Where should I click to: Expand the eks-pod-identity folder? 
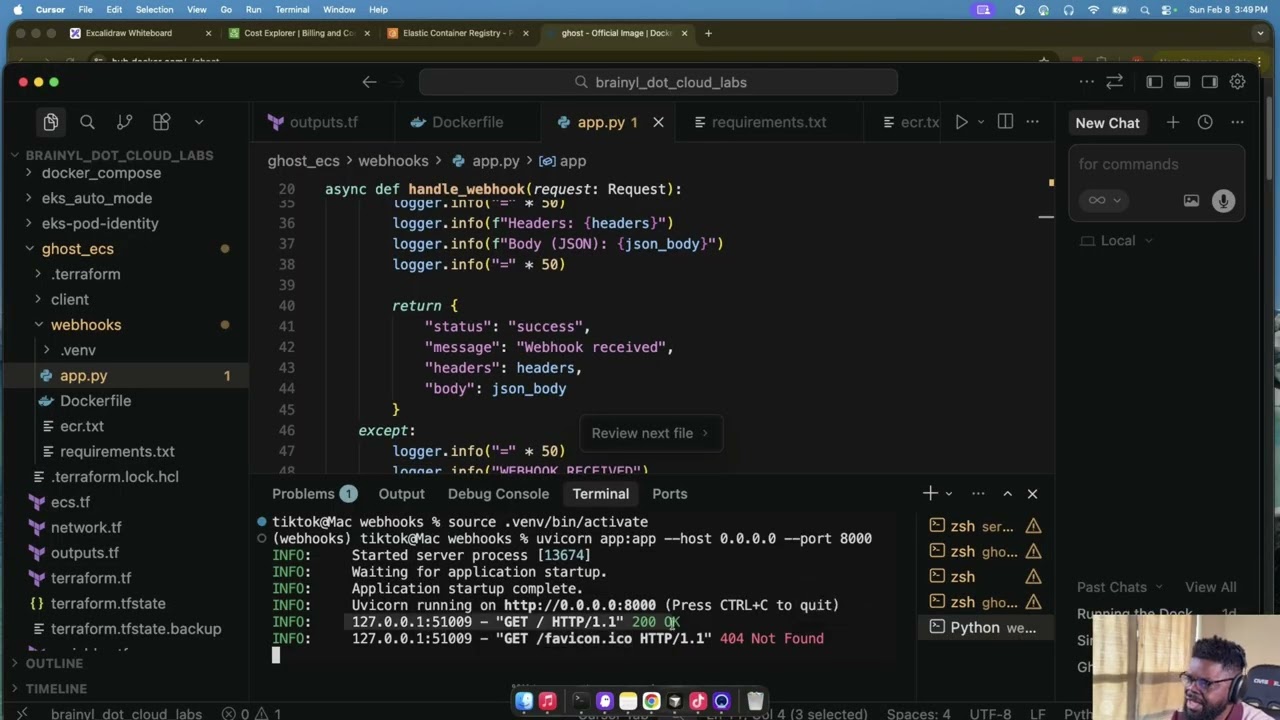pos(100,223)
